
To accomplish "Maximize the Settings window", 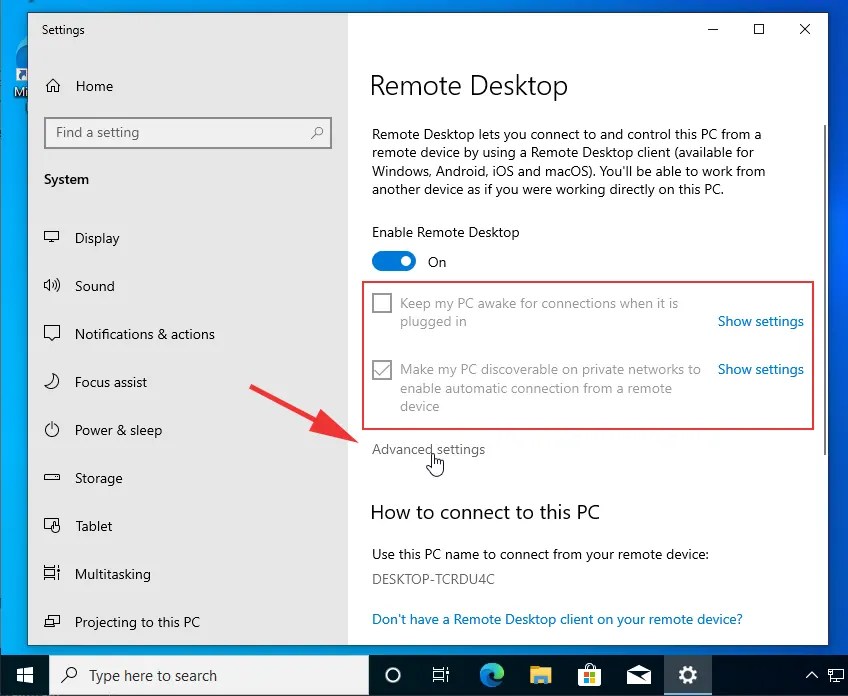I will click(x=759, y=29).
